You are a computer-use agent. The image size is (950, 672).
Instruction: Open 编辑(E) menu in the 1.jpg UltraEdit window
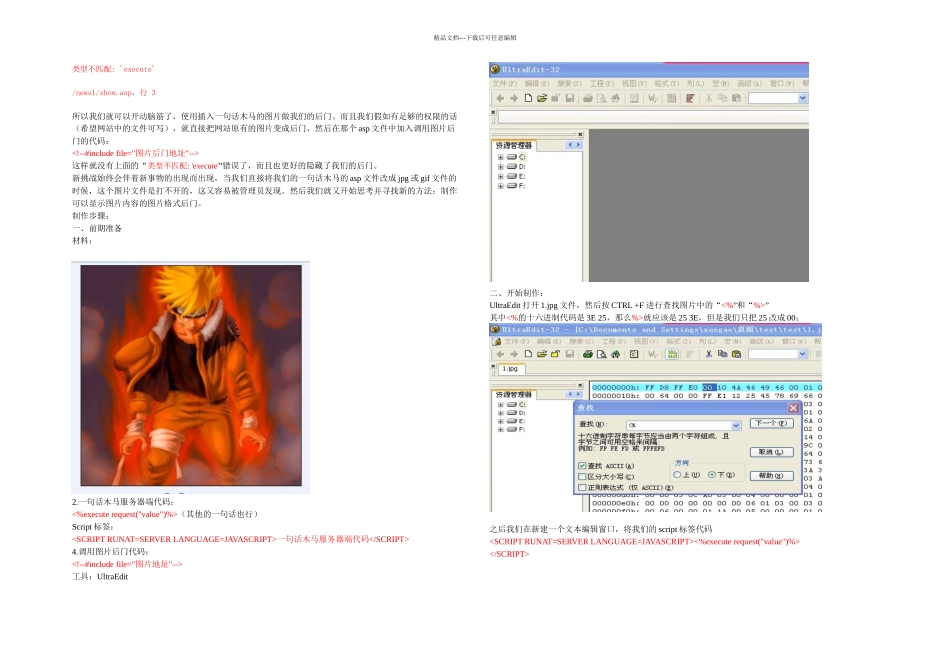pos(548,341)
